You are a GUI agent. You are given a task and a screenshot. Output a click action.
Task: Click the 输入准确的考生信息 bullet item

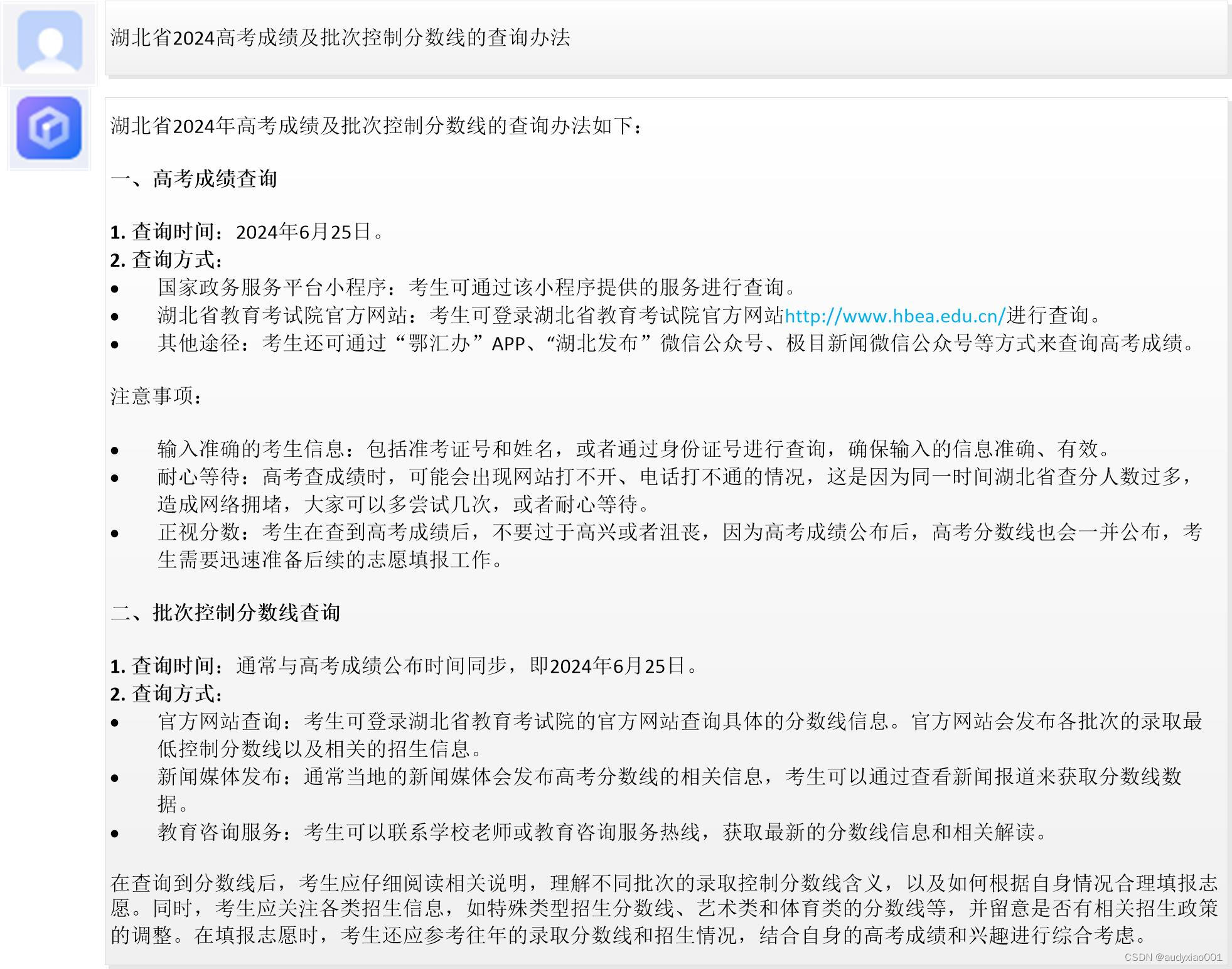click(634, 449)
